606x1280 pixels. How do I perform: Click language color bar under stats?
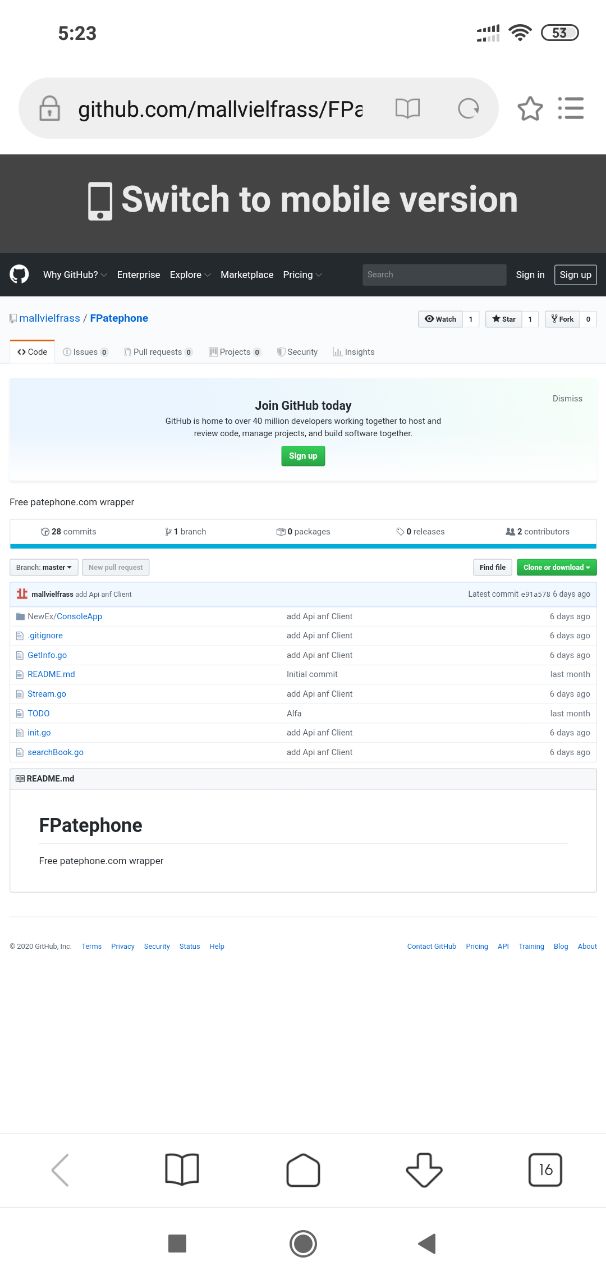tap(303, 546)
